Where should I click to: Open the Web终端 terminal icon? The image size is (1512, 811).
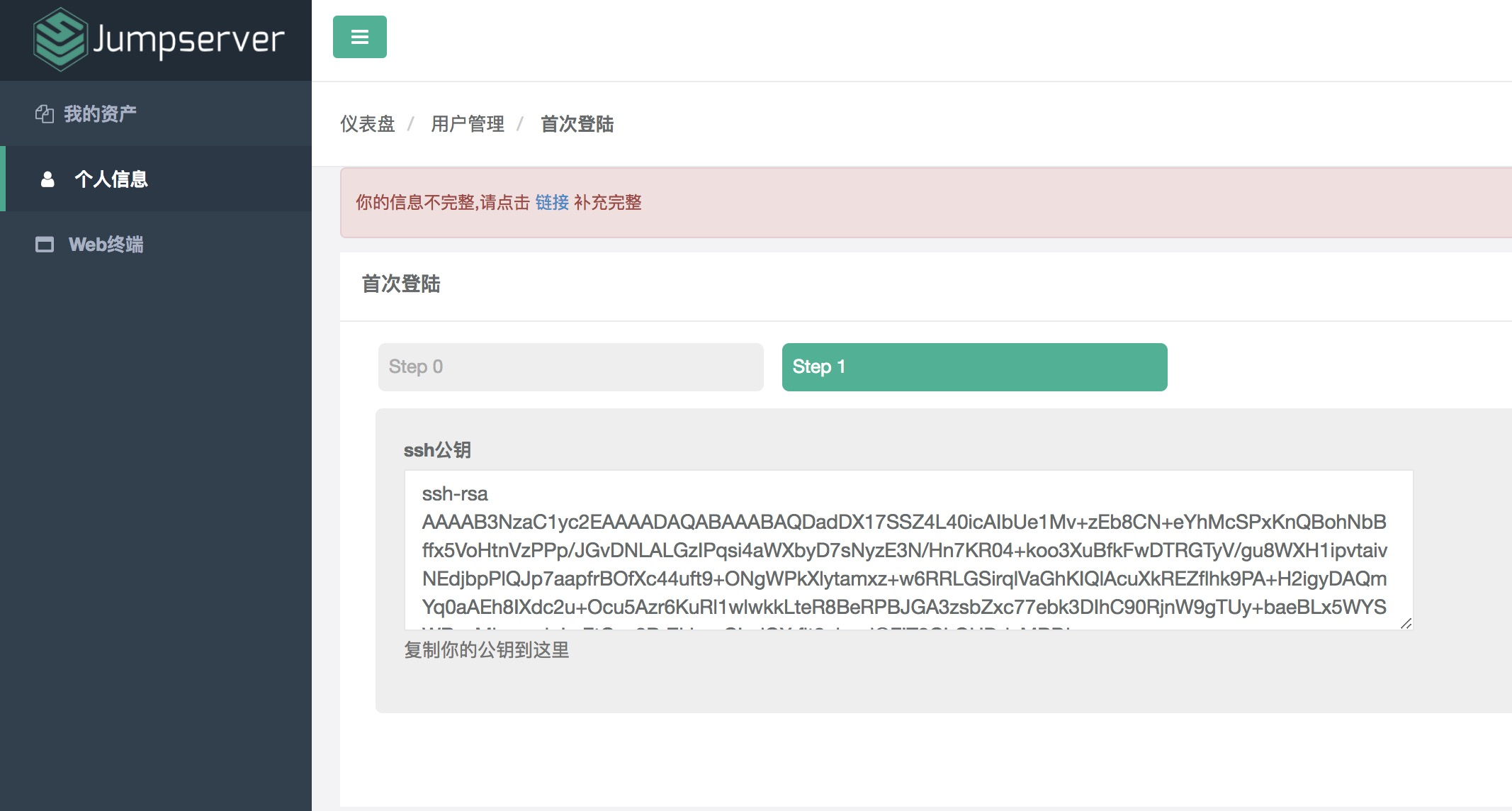tap(45, 245)
